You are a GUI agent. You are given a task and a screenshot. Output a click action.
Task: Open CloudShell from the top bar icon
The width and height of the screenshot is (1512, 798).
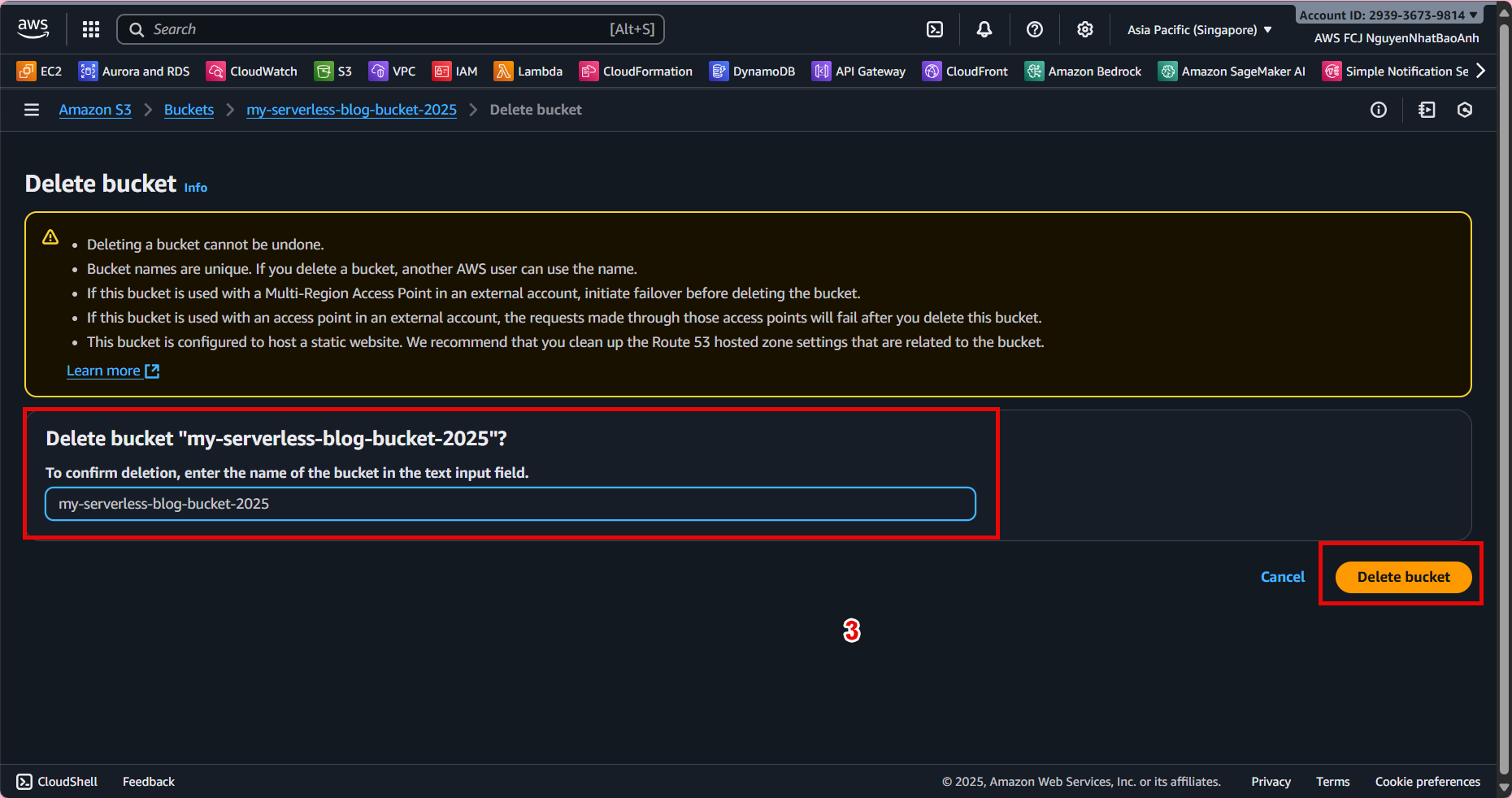click(x=935, y=29)
